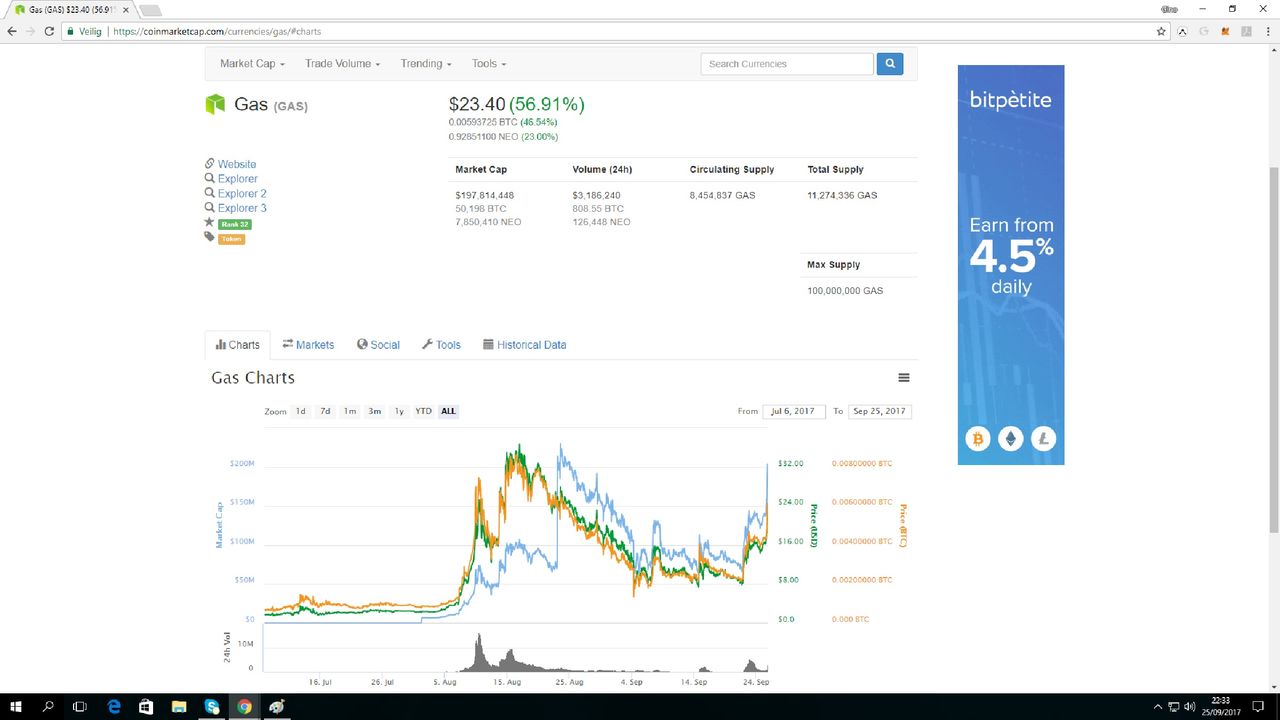Open Chrome's three-dot menu
1280x720 pixels.
click(x=1268, y=31)
